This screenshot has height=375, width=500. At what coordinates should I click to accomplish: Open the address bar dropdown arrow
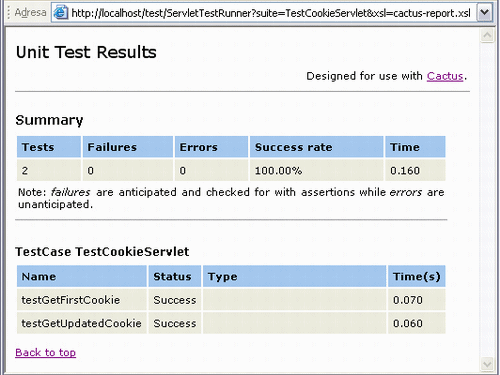coord(484,13)
